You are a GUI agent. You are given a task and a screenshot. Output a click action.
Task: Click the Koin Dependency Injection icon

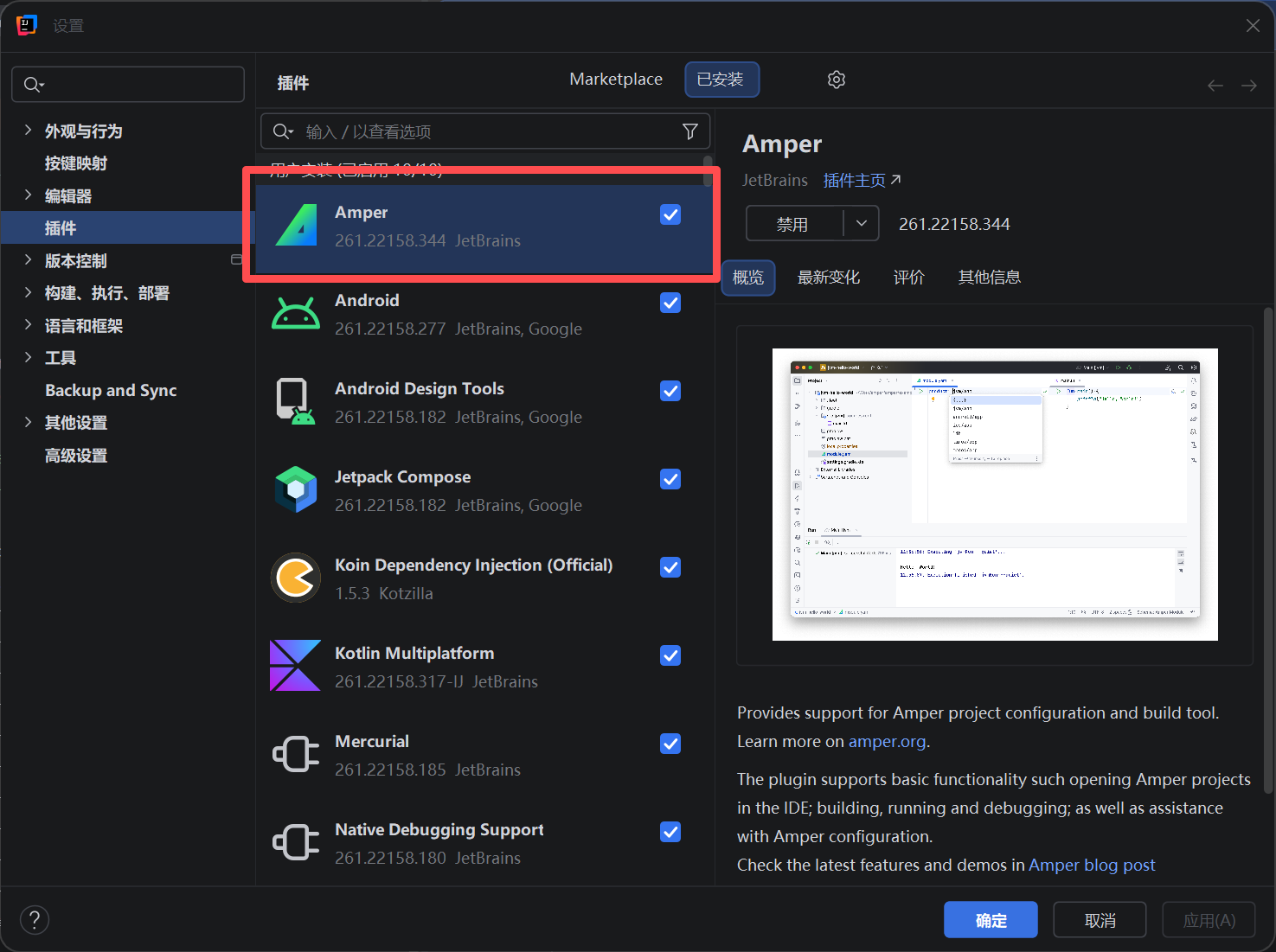coord(296,578)
